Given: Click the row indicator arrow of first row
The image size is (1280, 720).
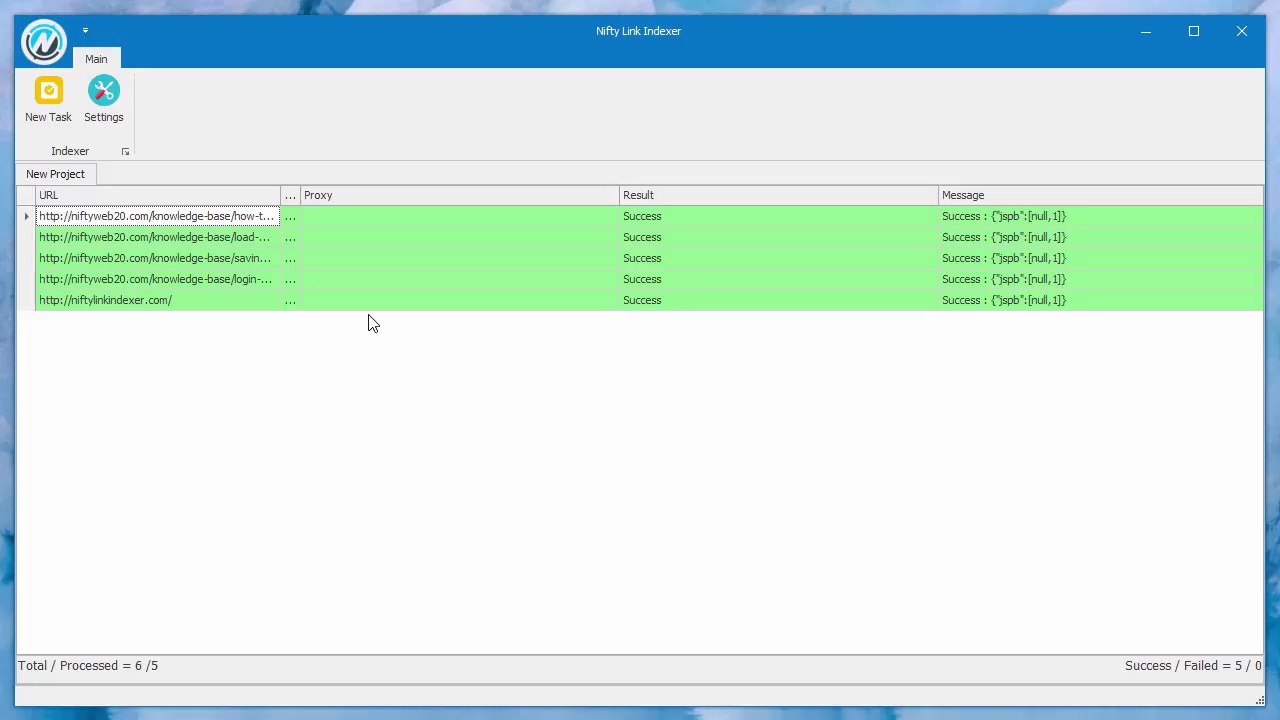Looking at the screenshot, I should pos(26,216).
